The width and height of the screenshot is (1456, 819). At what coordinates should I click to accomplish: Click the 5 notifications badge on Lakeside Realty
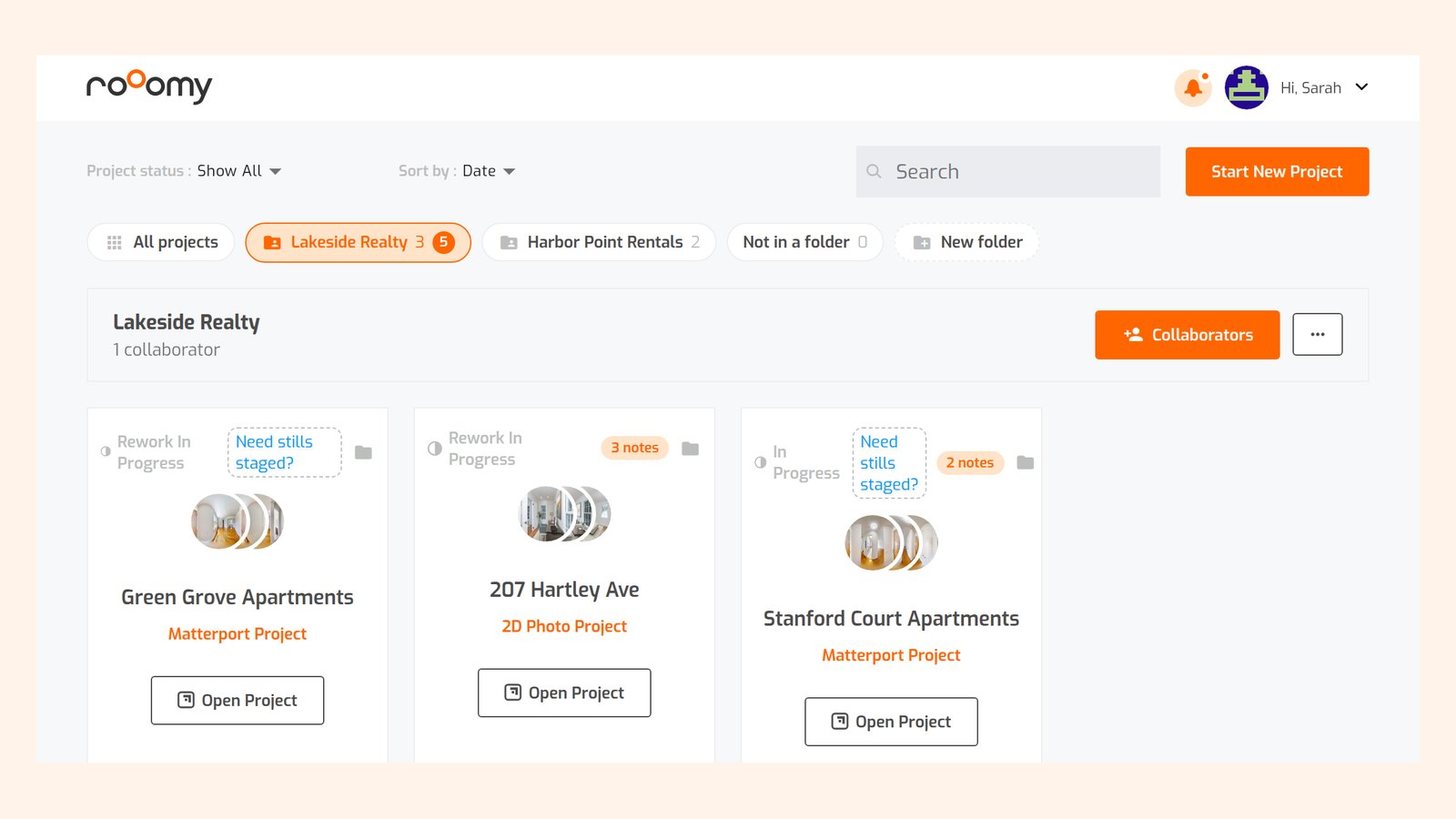(x=443, y=242)
